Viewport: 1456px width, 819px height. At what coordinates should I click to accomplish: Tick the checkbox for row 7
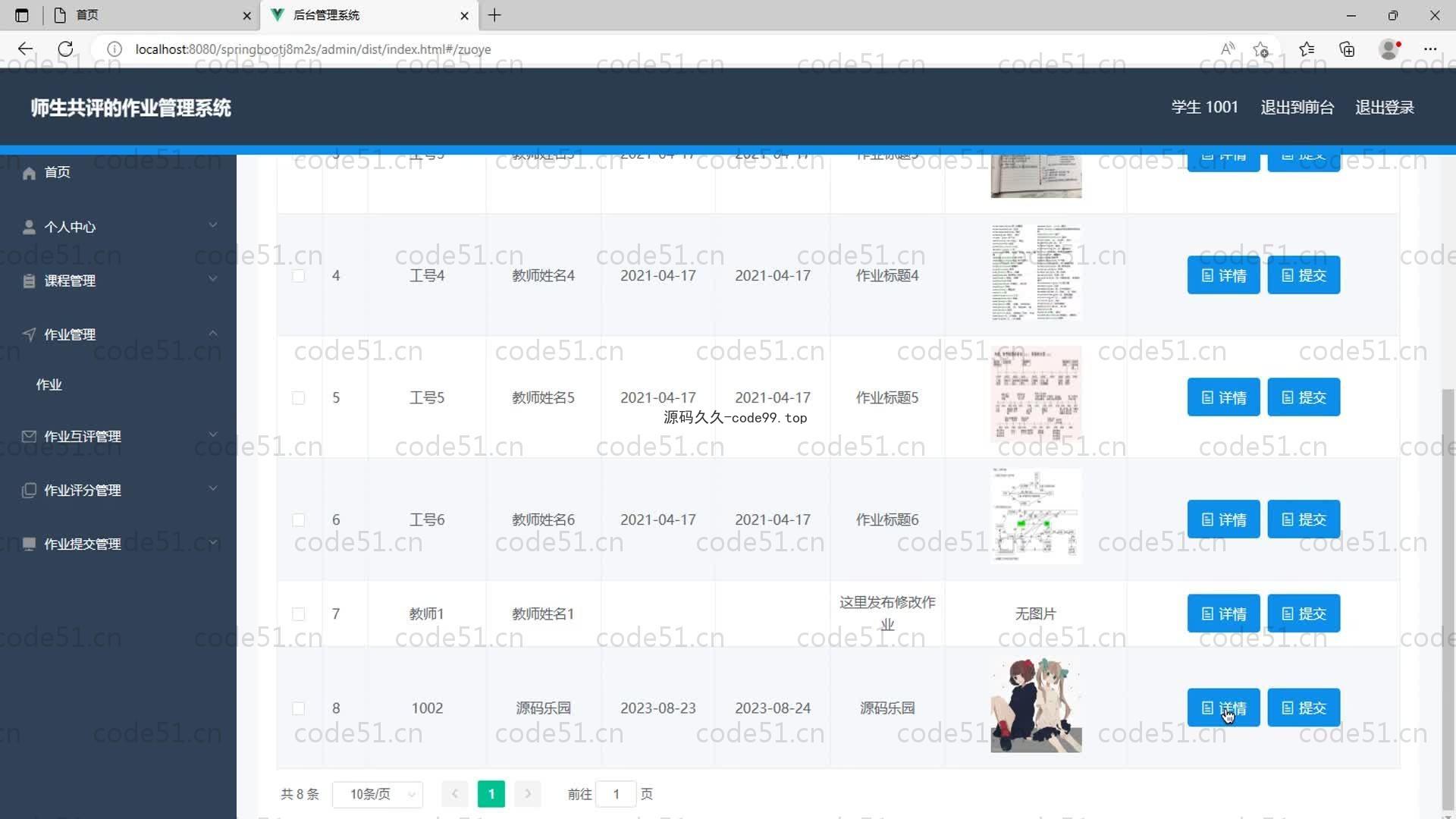click(x=299, y=614)
